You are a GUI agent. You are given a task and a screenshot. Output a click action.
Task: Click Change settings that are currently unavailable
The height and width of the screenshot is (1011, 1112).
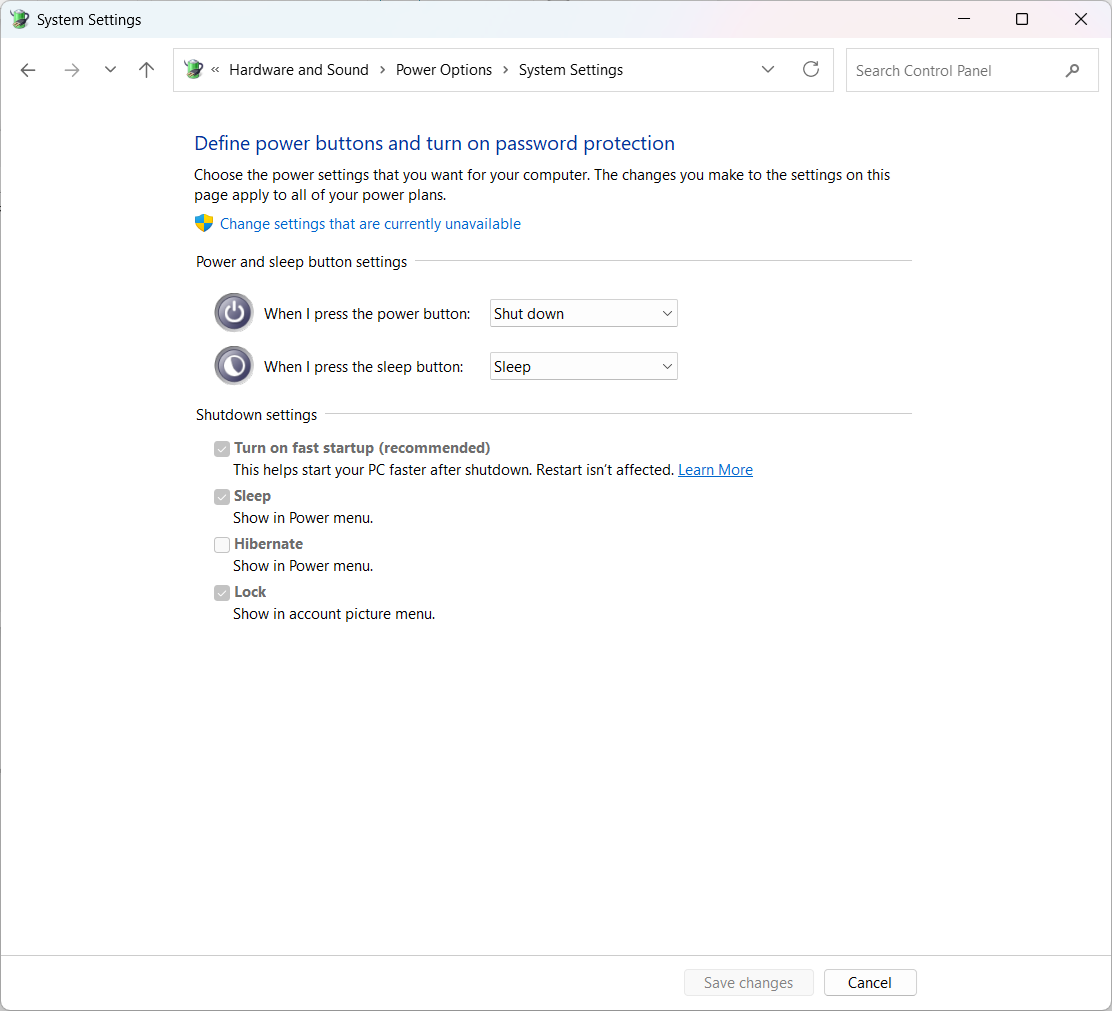coord(370,224)
